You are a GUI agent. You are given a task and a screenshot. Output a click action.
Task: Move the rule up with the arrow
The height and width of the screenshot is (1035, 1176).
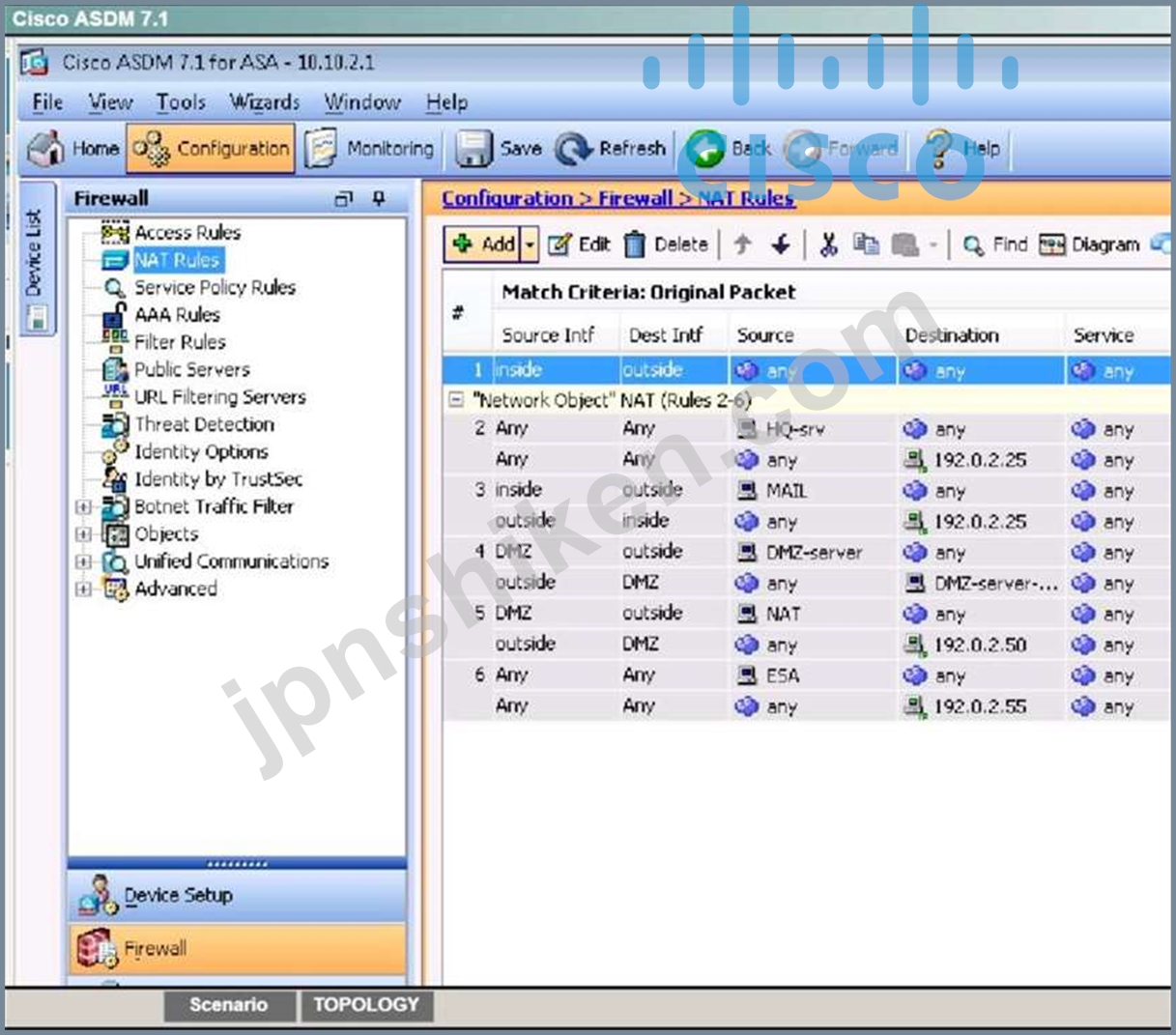[x=742, y=244]
